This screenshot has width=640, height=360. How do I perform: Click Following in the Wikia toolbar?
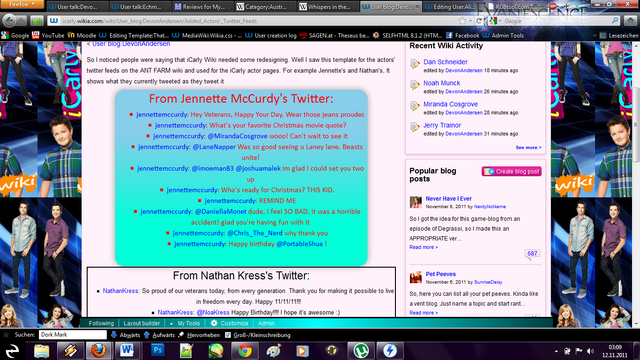[x=101, y=323]
